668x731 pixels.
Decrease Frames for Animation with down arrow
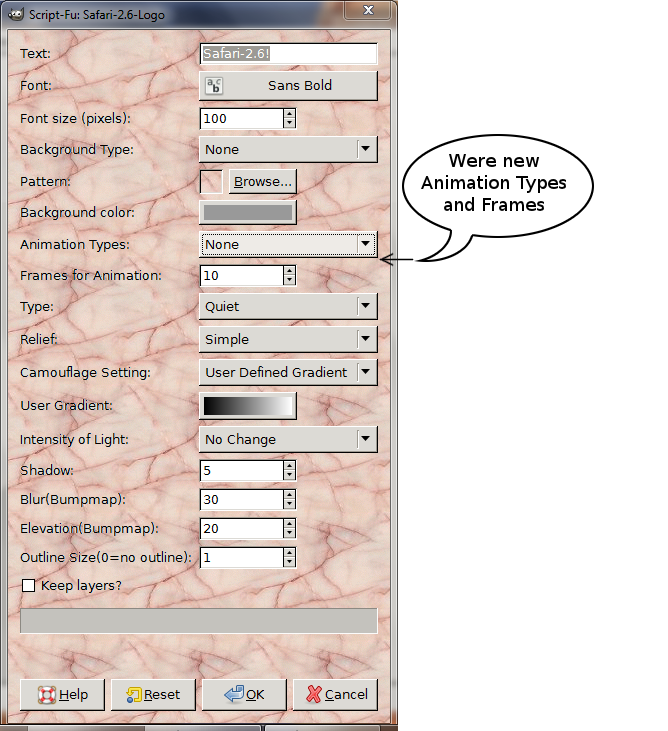(x=289, y=281)
